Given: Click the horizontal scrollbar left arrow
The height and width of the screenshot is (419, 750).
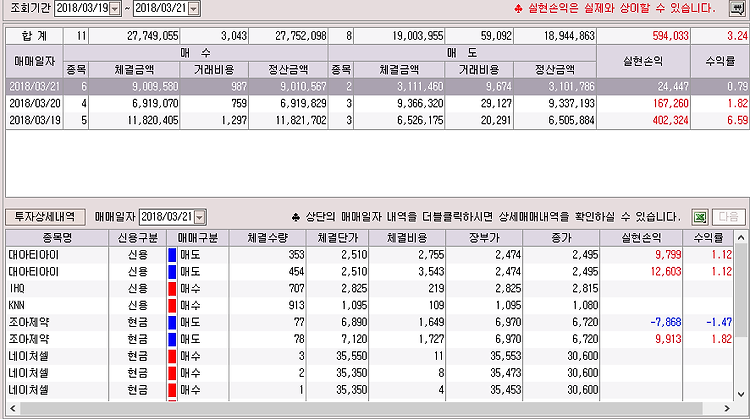Looking at the screenshot, I should tap(13, 408).
